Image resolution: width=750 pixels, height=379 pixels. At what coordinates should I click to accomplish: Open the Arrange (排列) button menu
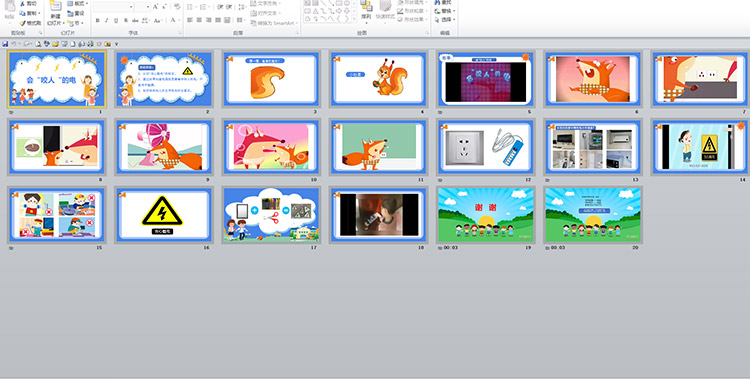coord(366,12)
